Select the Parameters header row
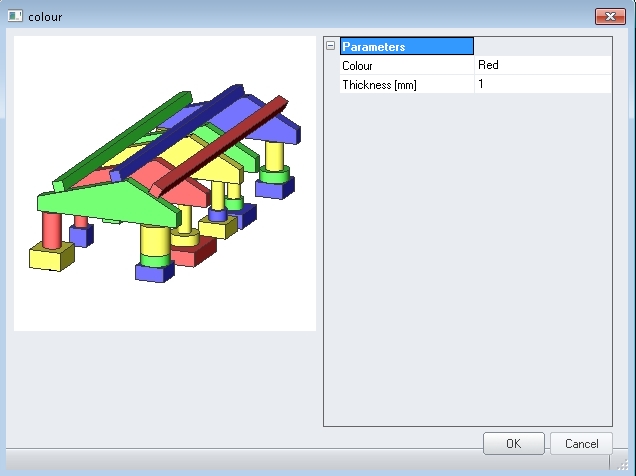The width and height of the screenshot is (636, 476). click(407, 46)
